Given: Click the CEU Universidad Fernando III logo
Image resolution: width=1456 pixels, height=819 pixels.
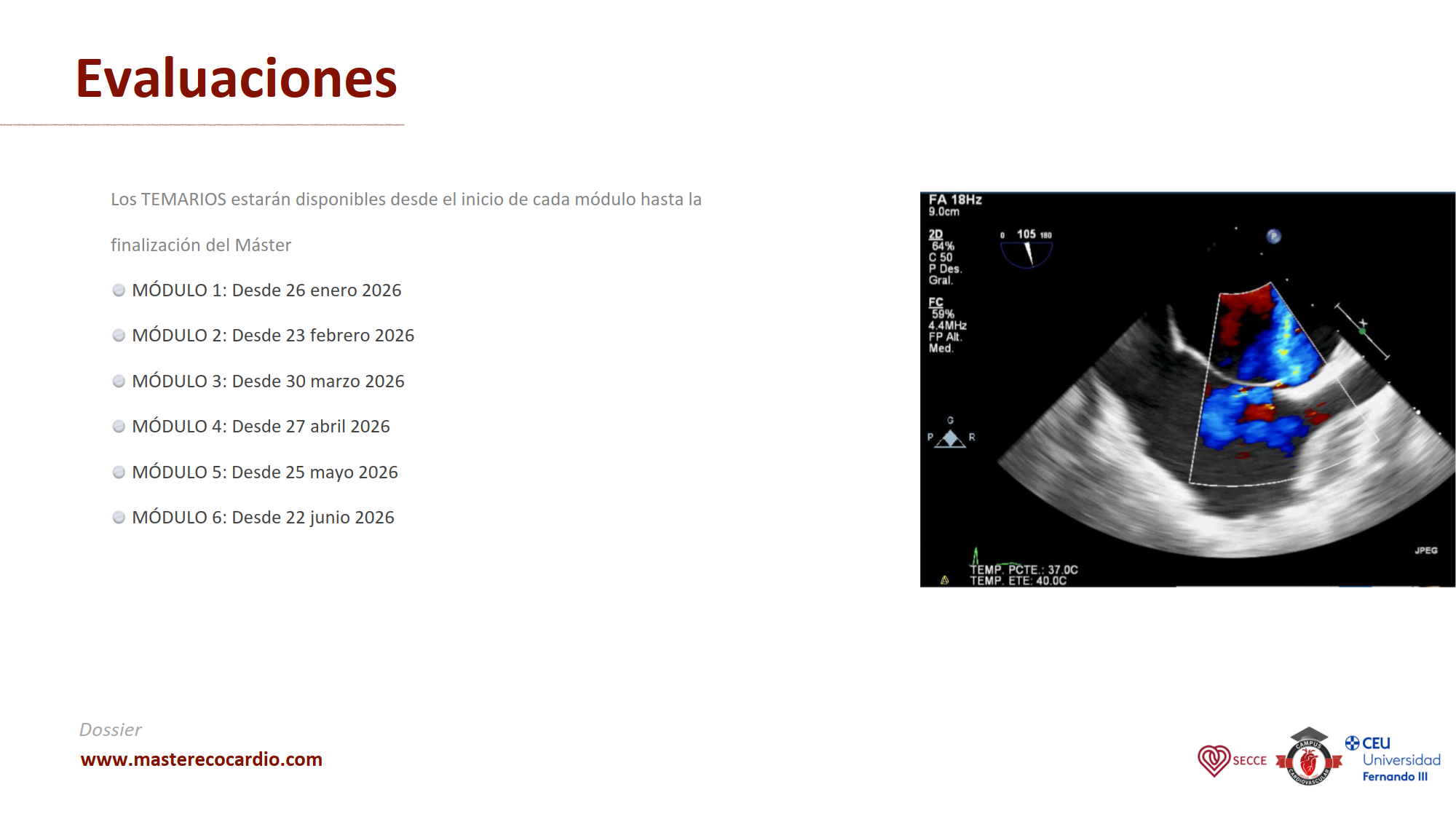Looking at the screenshot, I should point(1393,759).
